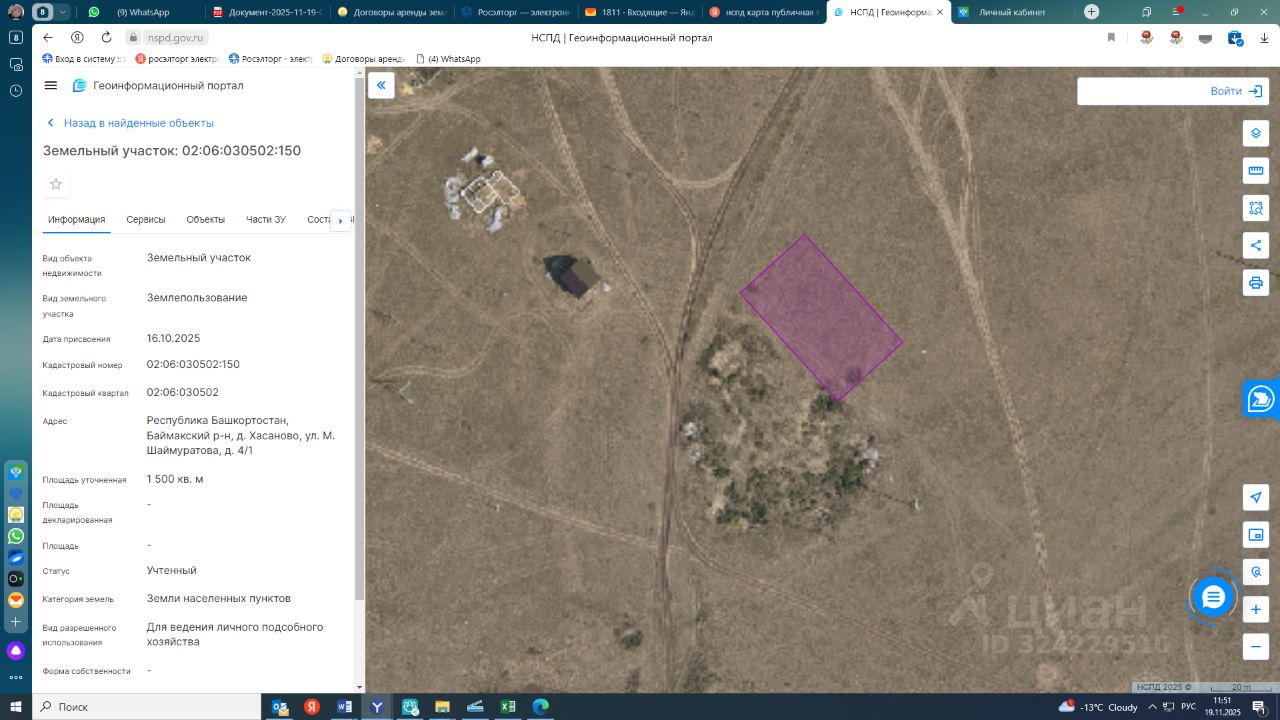
Task: Click the rotate map search button
Action: (1256, 572)
